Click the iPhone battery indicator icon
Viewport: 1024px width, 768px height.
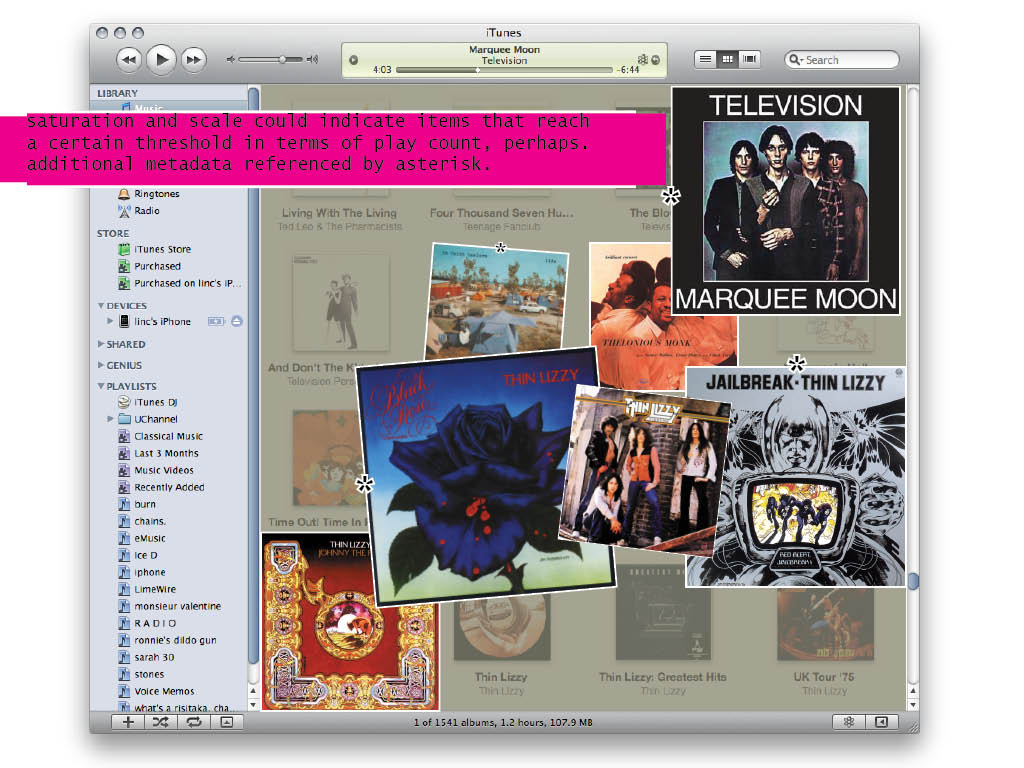[216, 321]
